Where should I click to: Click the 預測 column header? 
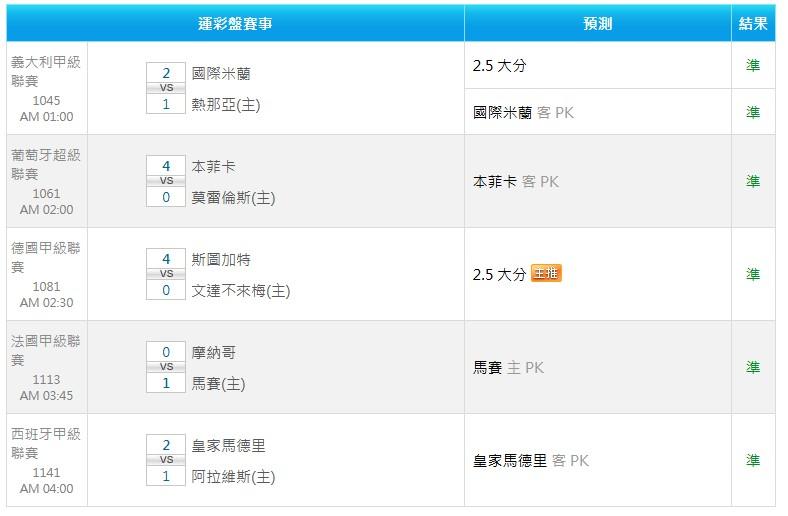point(598,23)
